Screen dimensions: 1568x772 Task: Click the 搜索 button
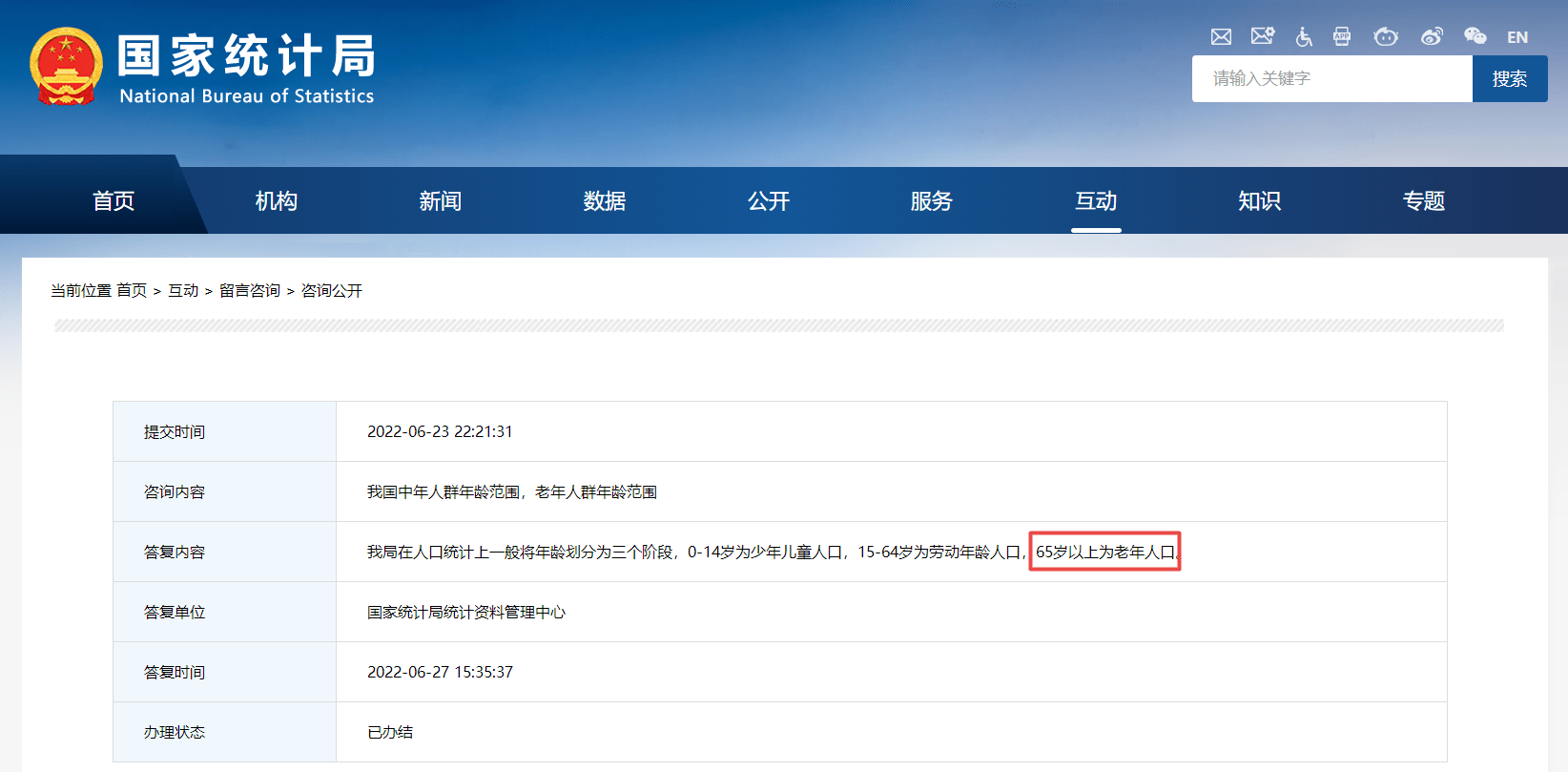[x=1510, y=78]
